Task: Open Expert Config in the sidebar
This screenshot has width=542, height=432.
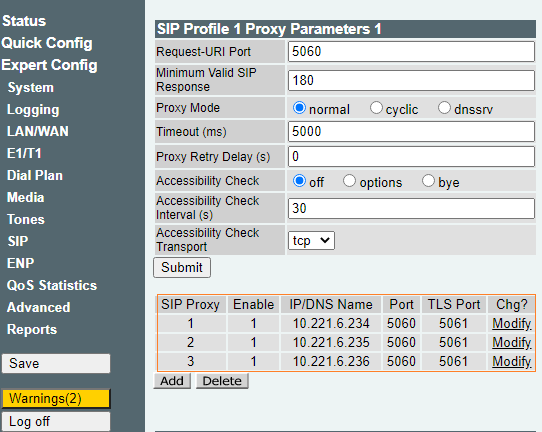Action: [x=49, y=65]
